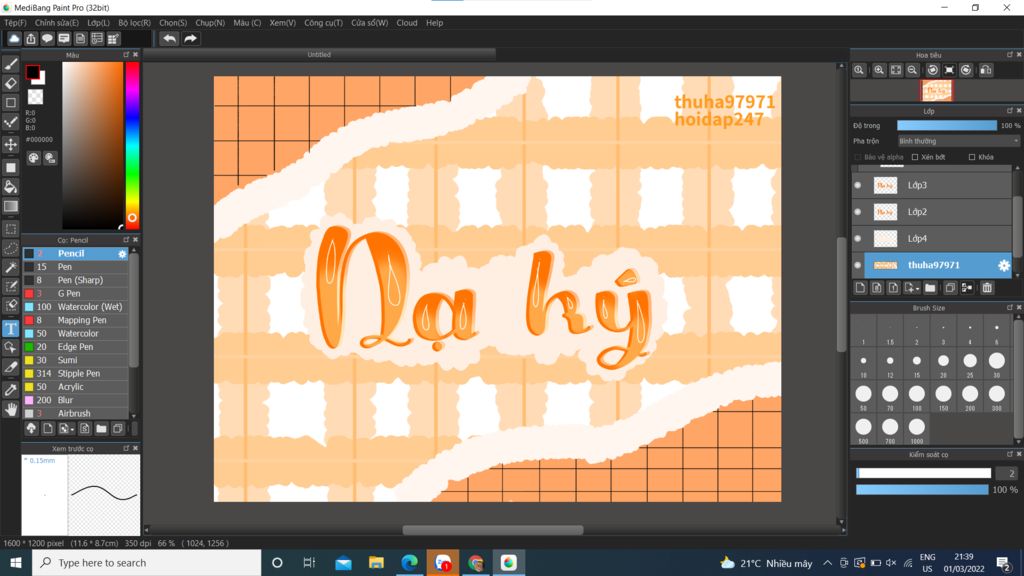Screen dimensions: 1024x576
Task: Open the add brush dropdown arrow
Action: [72, 430]
